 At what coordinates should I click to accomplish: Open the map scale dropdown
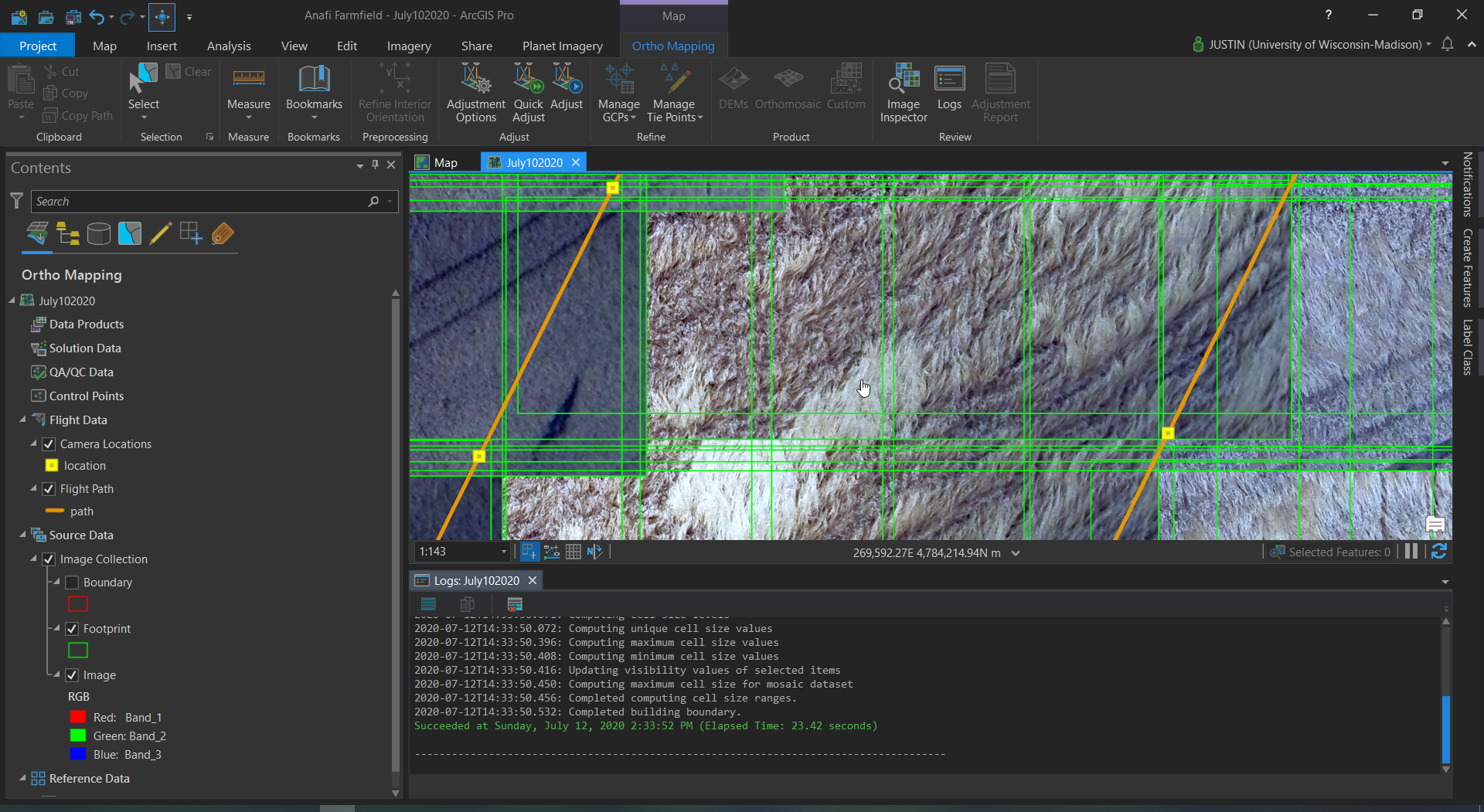click(503, 551)
